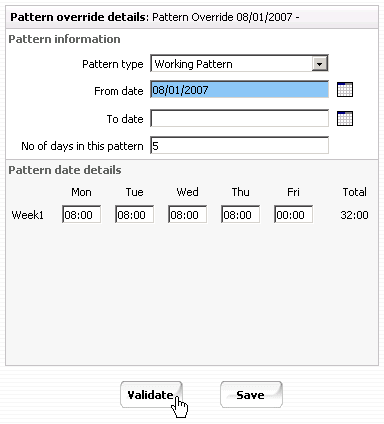Select the Week1 Thu hours field
The height and width of the screenshot is (424, 384).
coord(240,214)
